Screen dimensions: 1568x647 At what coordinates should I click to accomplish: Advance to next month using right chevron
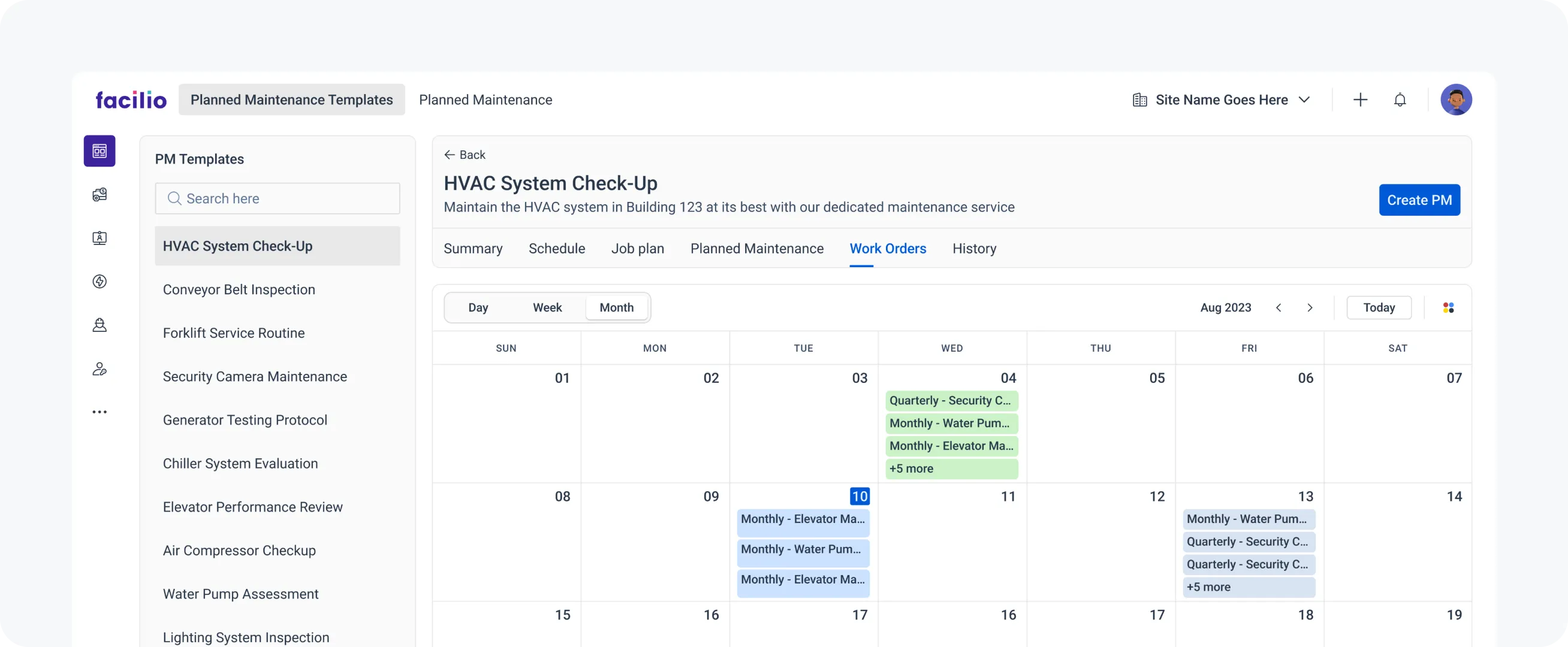1310,307
